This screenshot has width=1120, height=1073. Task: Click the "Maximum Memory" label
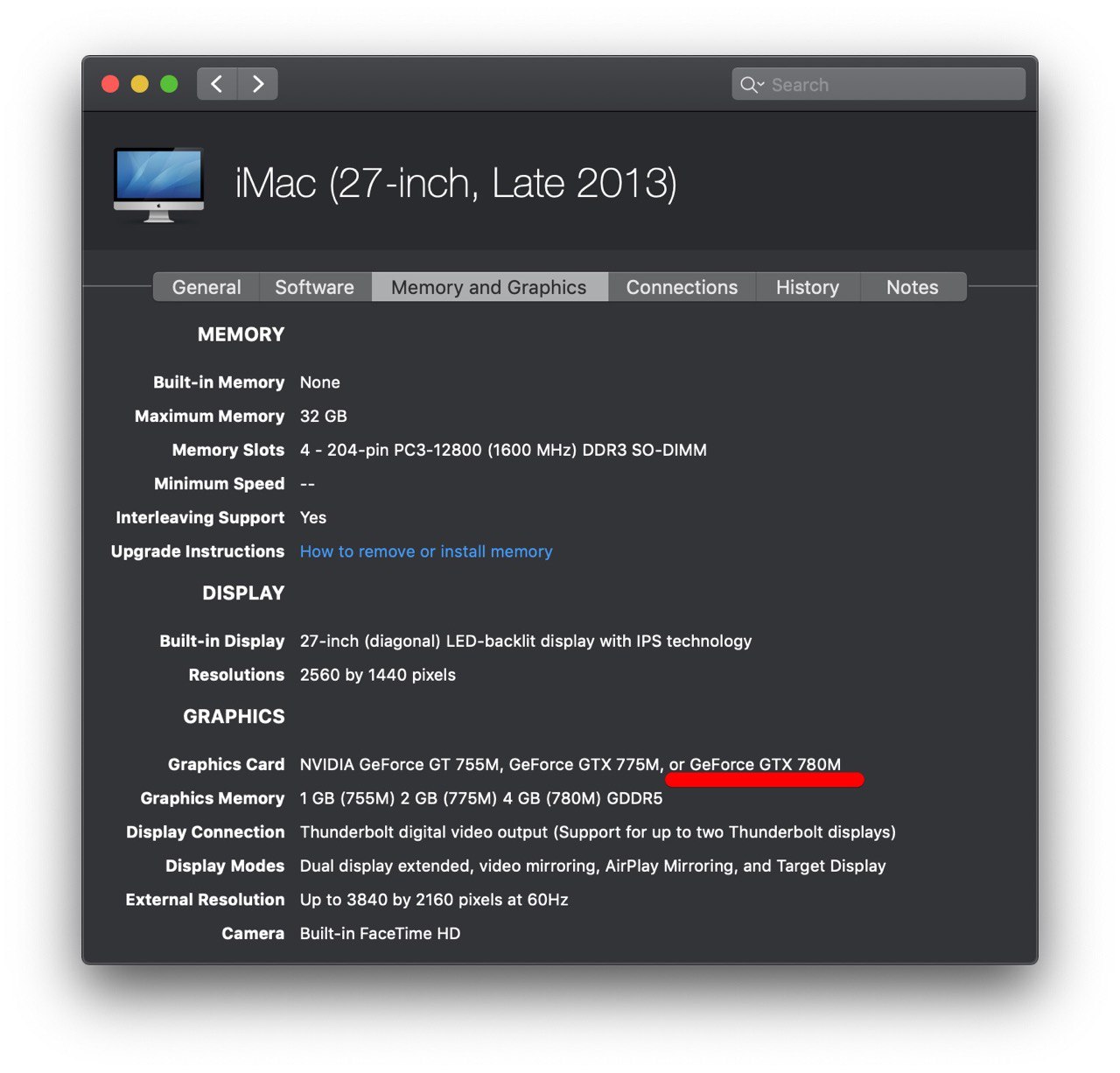(x=210, y=417)
